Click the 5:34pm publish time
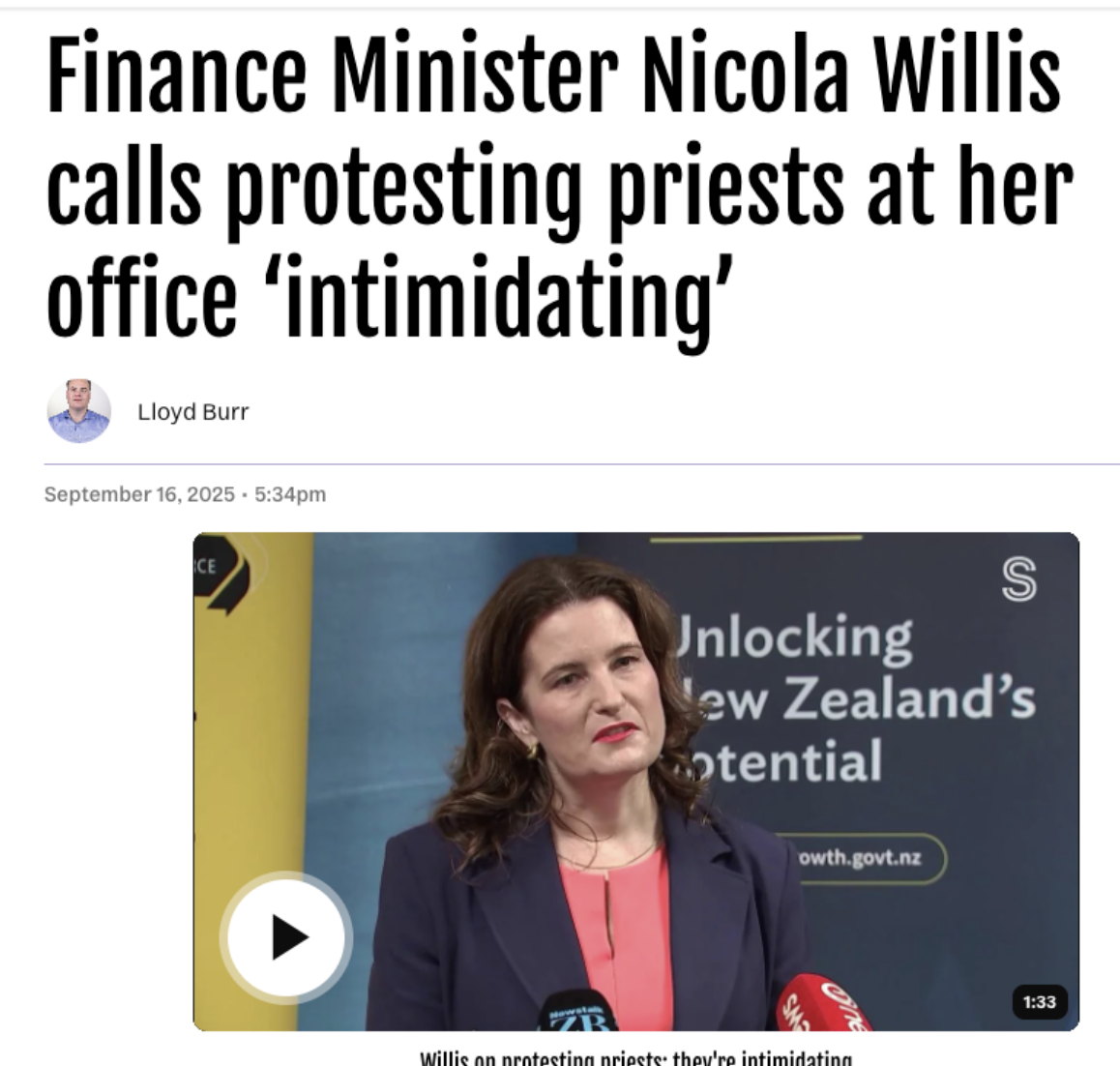 [x=290, y=494]
